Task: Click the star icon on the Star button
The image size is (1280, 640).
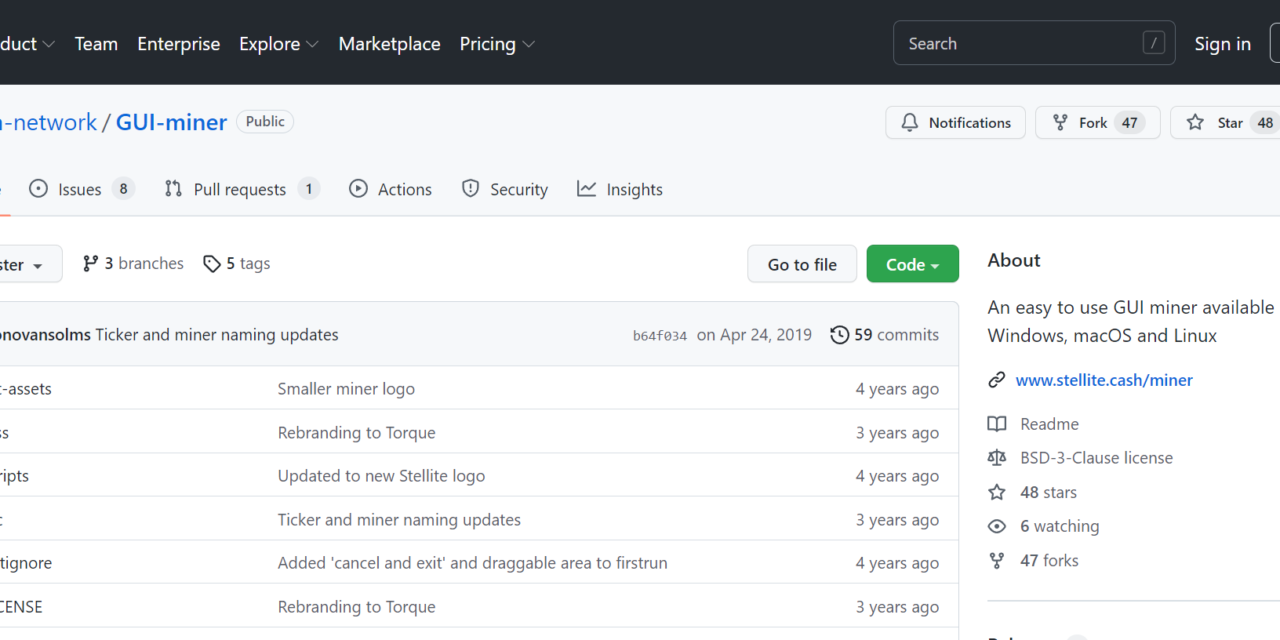Action: pyautogui.click(x=1195, y=122)
